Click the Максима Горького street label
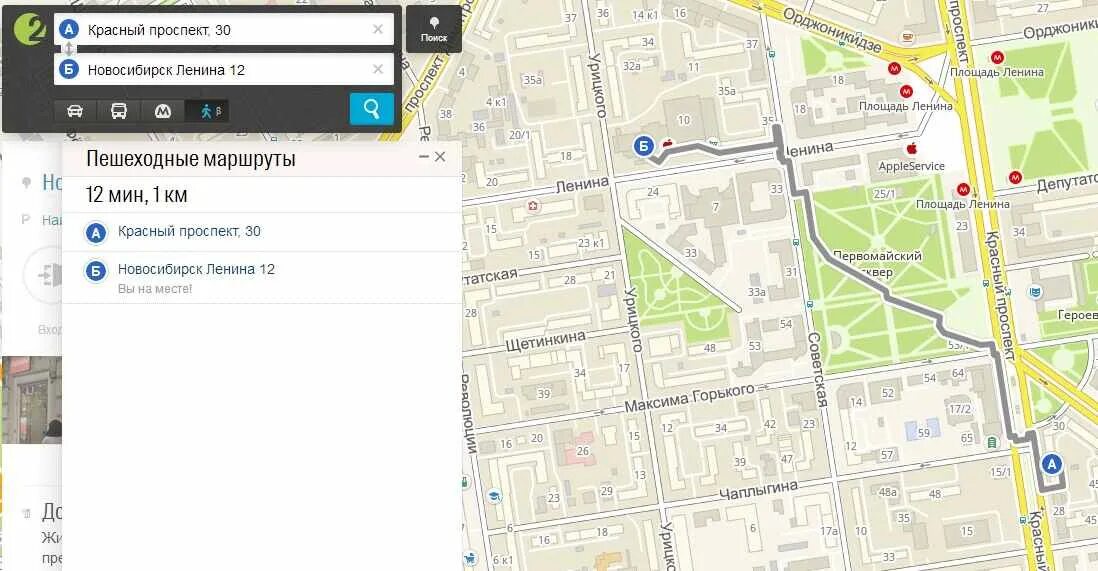This screenshot has height=571, width=1098. 689,397
